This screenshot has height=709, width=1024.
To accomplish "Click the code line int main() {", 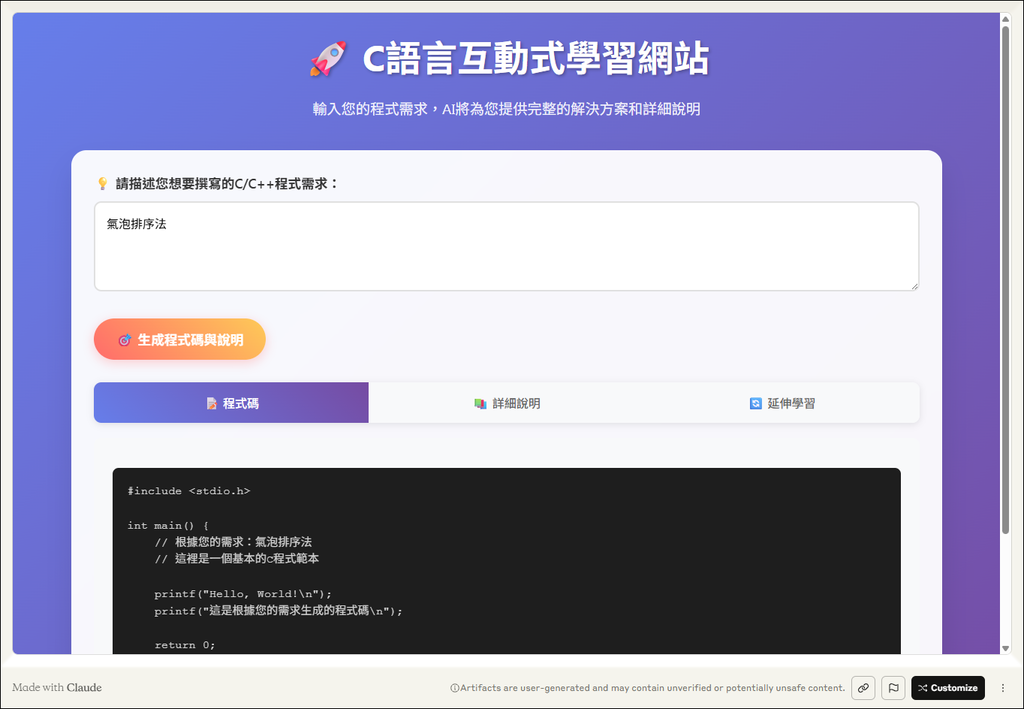I will tap(168, 526).
